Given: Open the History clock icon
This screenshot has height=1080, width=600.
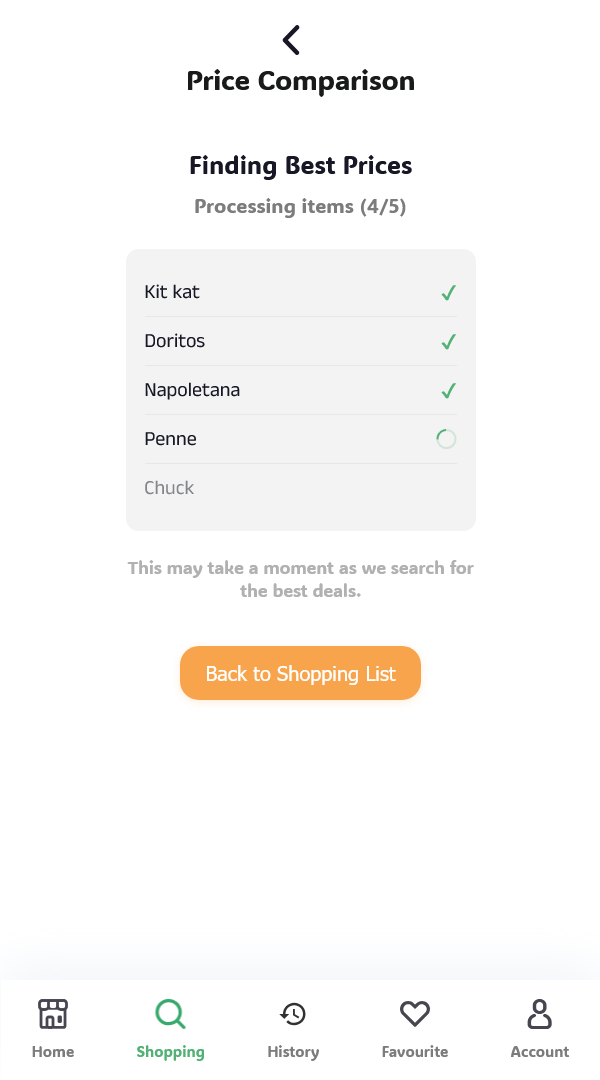Looking at the screenshot, I should (x=293, y=1014).
